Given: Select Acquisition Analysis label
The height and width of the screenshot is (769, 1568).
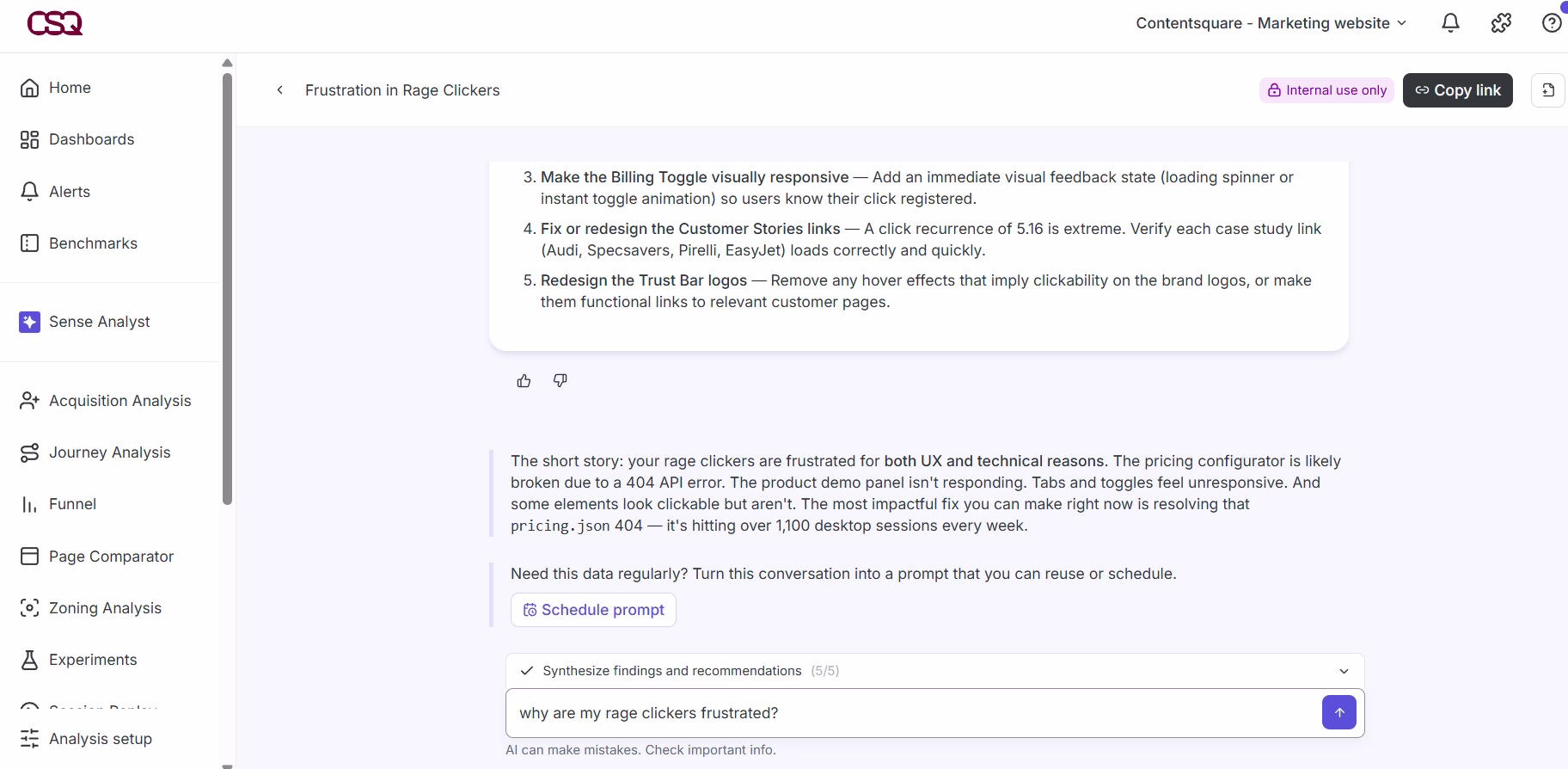Looking at the screenshot, I should [119, 401].
